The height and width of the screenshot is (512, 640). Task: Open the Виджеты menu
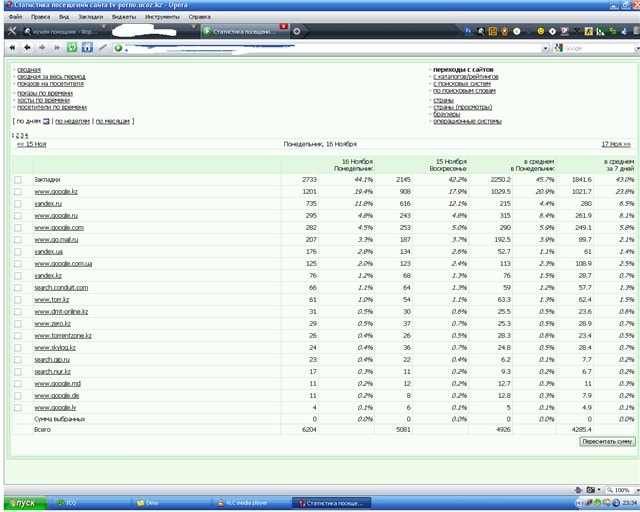(x=124, y=17)
